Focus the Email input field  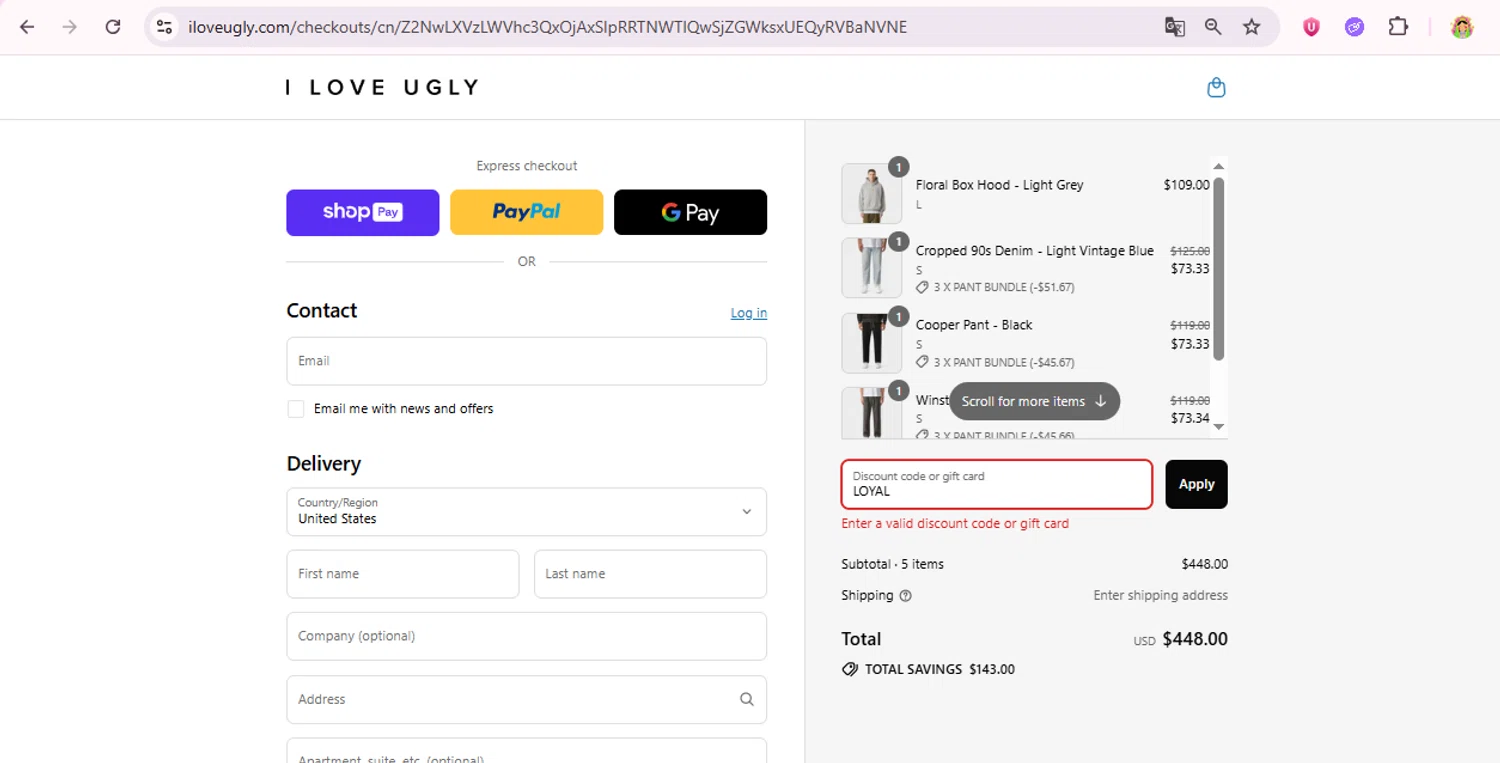(x=526, y=361)
